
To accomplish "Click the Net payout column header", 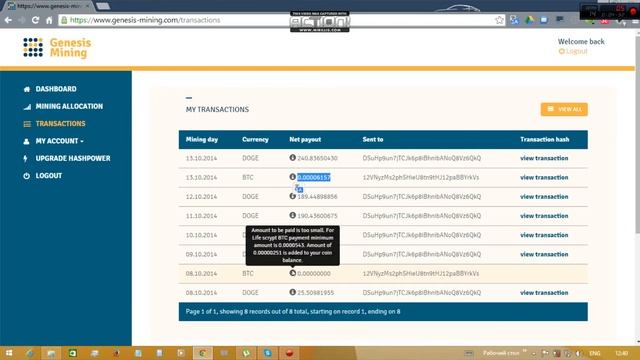I will click(x=305, y=140).
